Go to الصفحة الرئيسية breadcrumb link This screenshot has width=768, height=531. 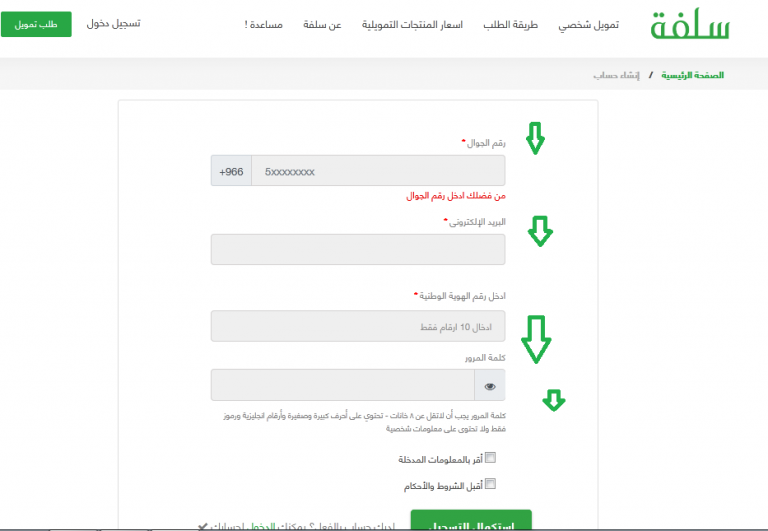(x=692, y=75)
